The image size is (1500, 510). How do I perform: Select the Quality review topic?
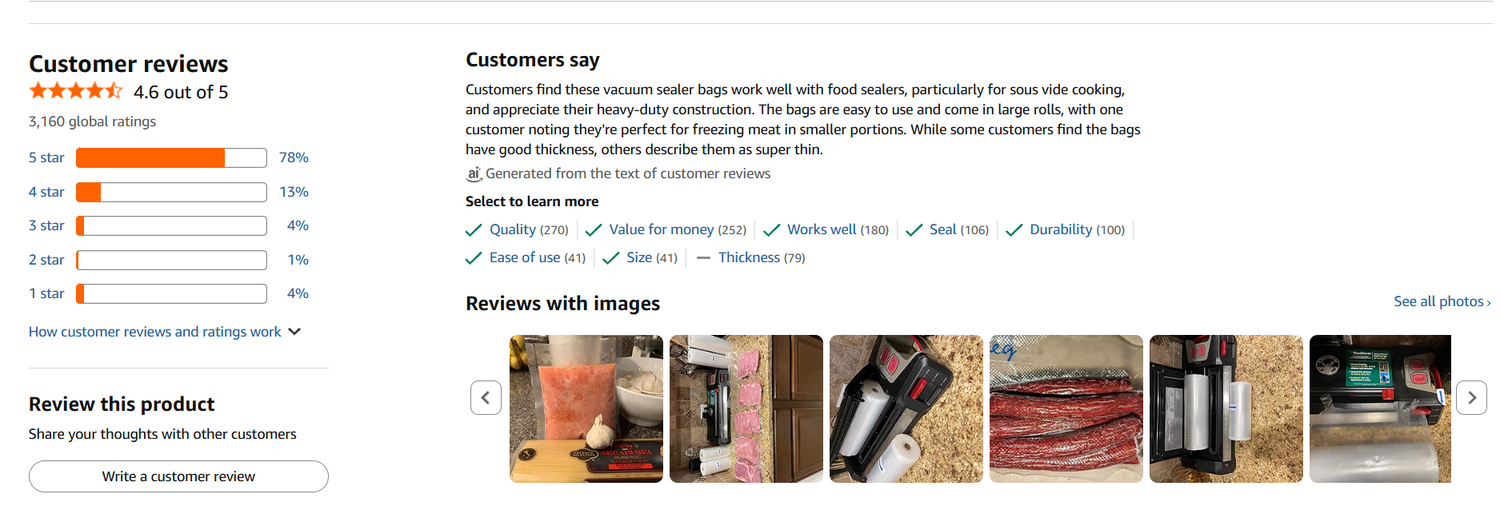(513, 230)
